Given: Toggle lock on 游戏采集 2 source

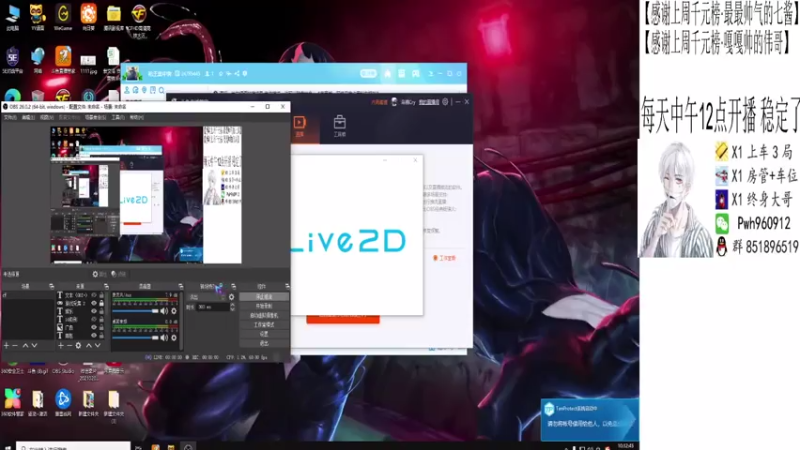Looking at the screenshot, I should (101, 303).
